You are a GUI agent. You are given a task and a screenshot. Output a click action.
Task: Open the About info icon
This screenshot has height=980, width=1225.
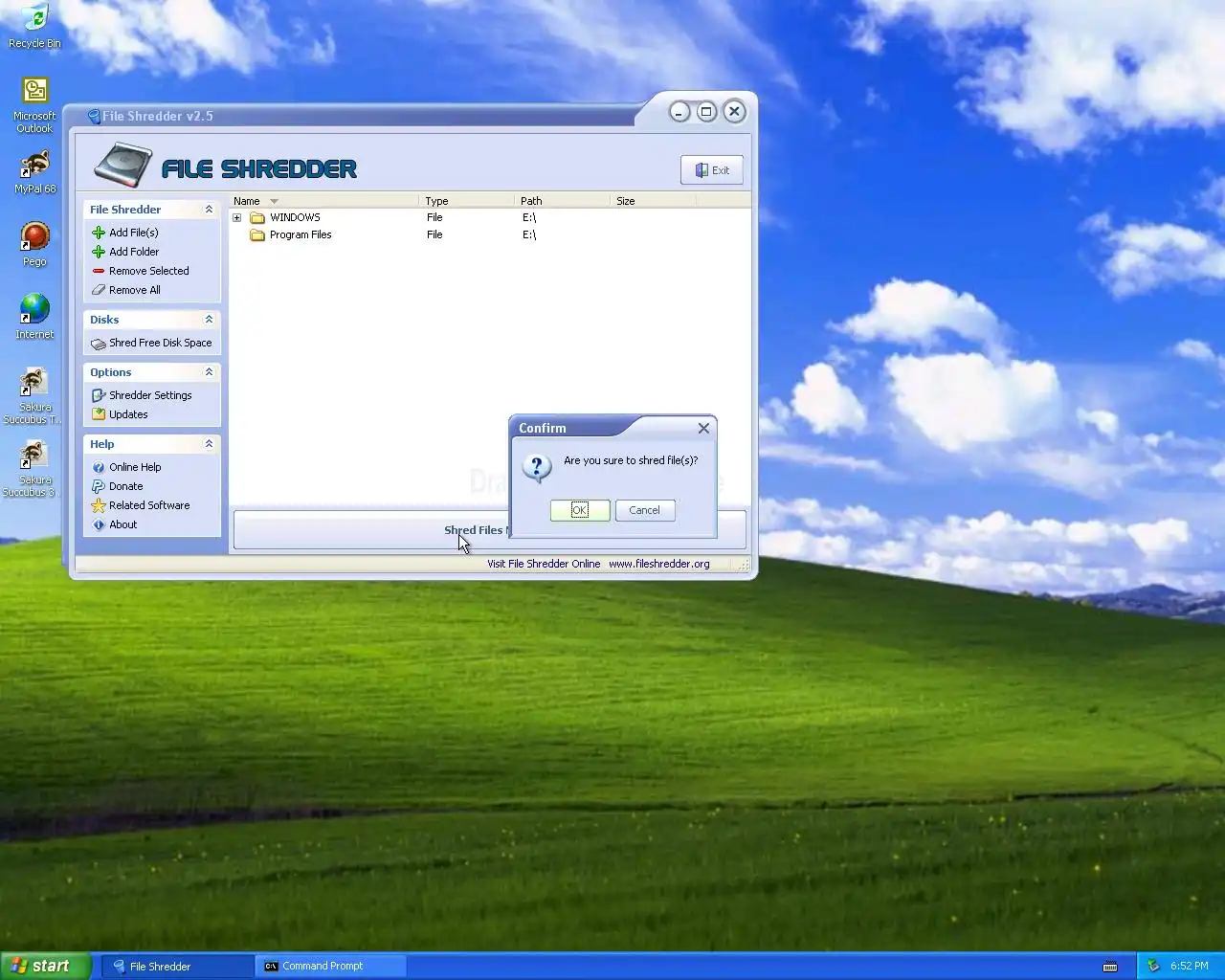click(99, 524)
